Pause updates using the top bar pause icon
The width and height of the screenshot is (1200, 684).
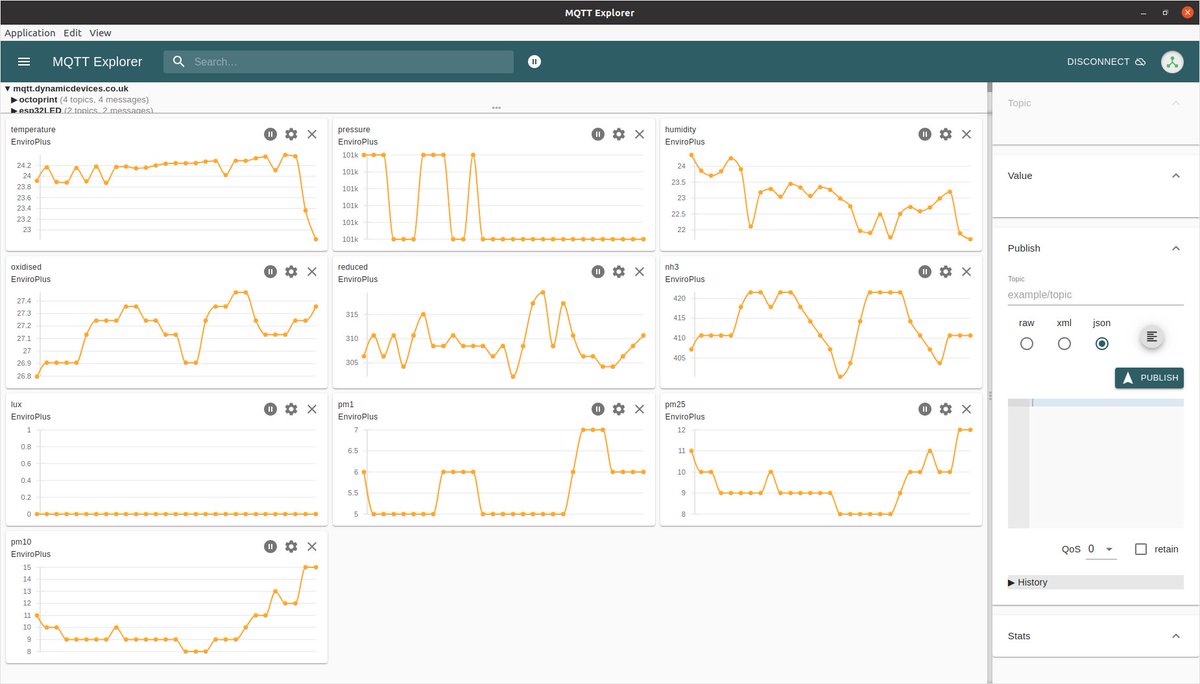[x=535, y=62]
